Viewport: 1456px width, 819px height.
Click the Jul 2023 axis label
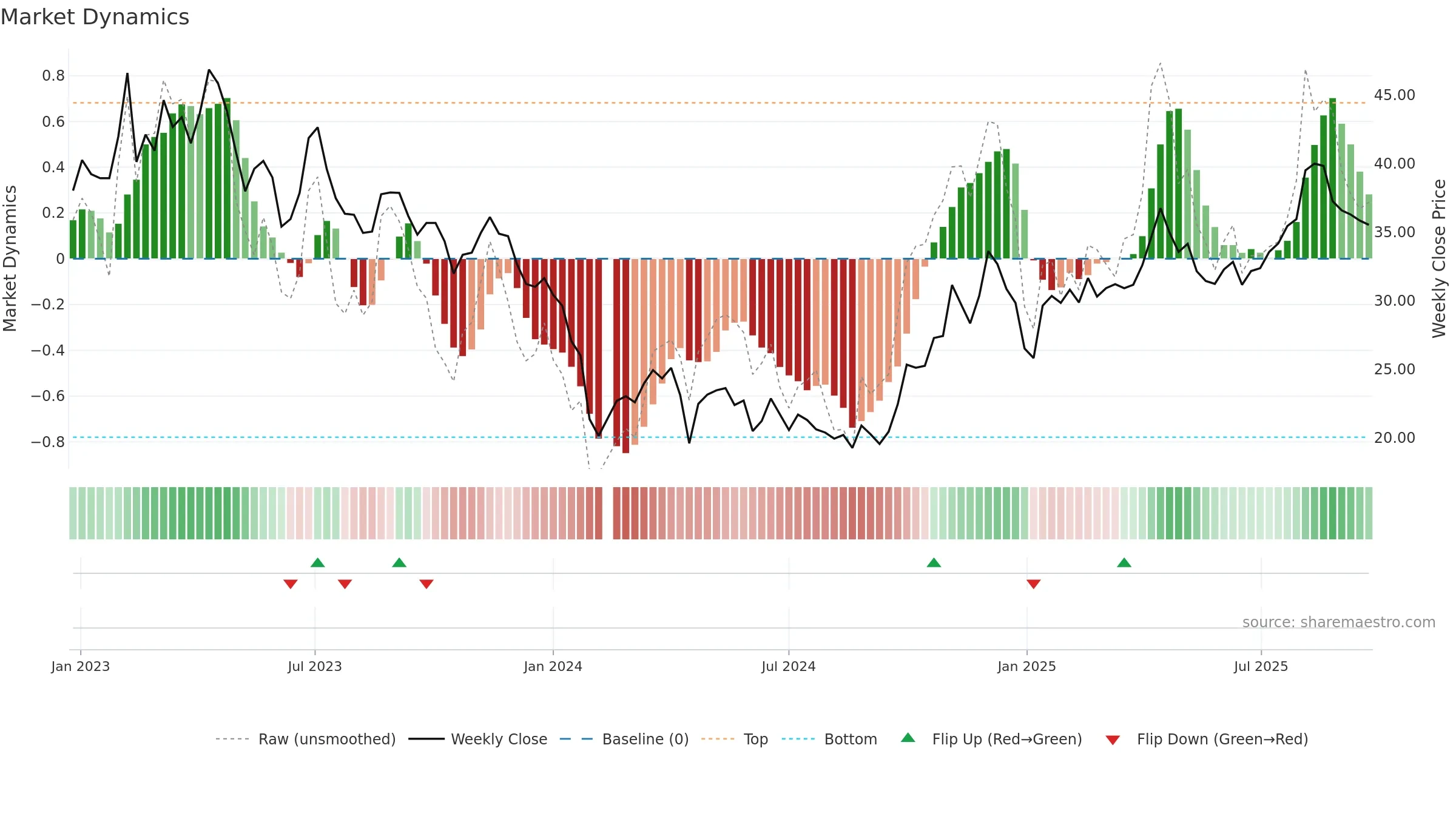tap(315, 666)
